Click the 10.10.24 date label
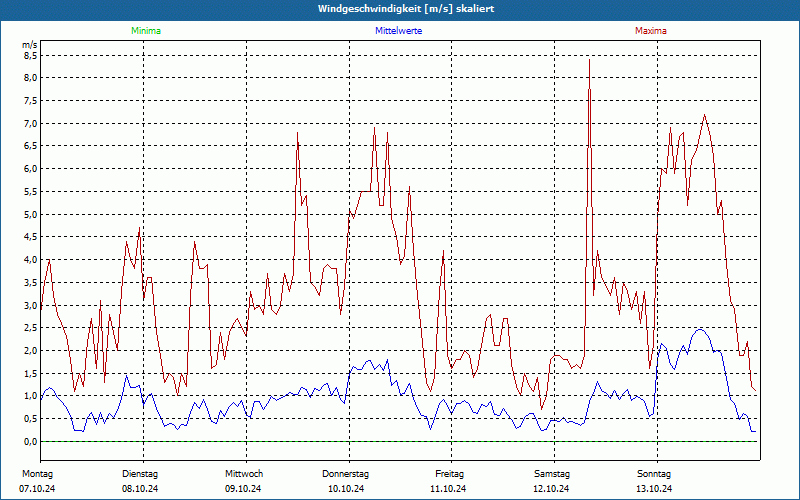This screenshot has width=800, height=500. coord(346,489)
